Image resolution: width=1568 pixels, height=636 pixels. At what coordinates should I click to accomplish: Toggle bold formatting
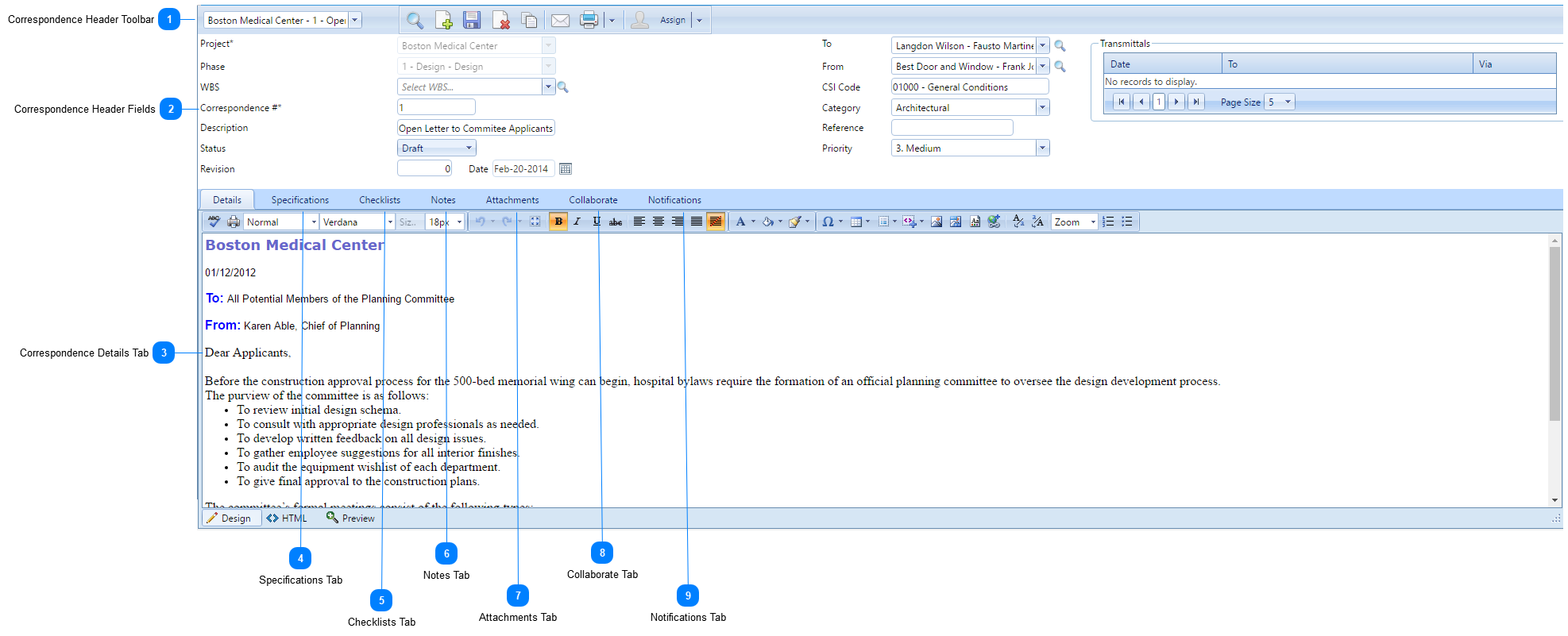pos(558,222)
